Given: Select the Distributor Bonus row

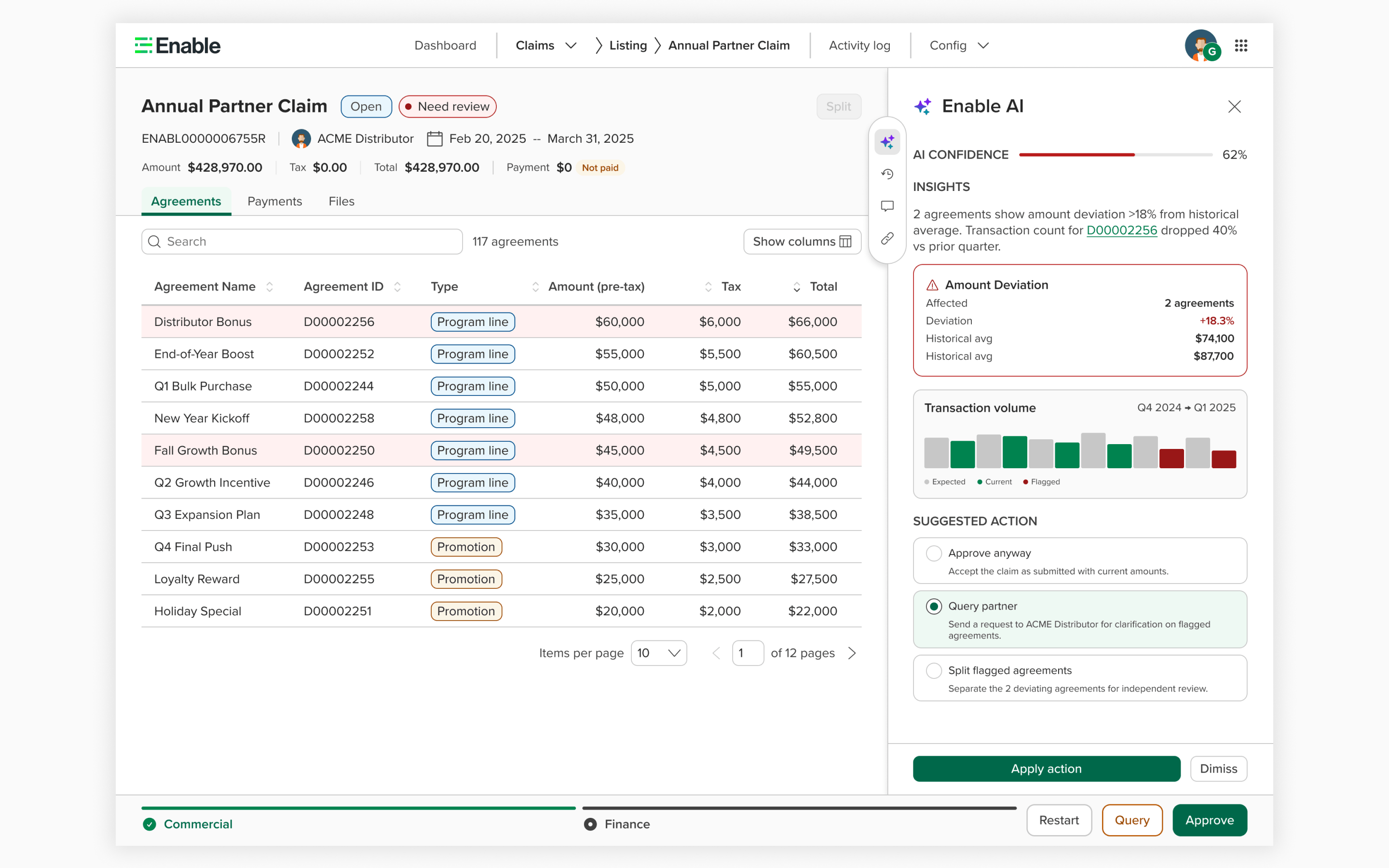Looking at the screenshot, I should [x=501, y=322].
